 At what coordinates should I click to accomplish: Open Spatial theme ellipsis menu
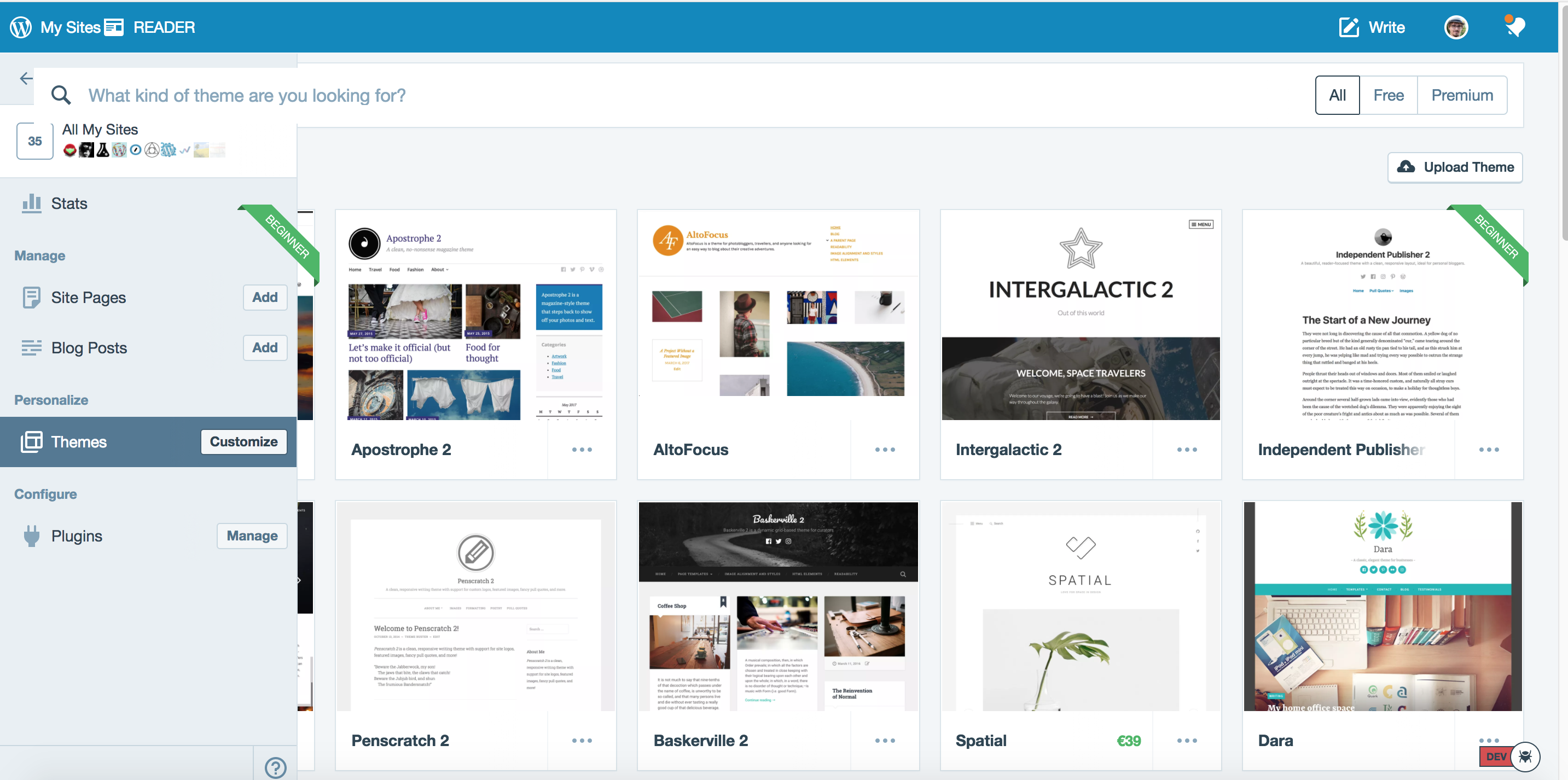coord(1186,741)
